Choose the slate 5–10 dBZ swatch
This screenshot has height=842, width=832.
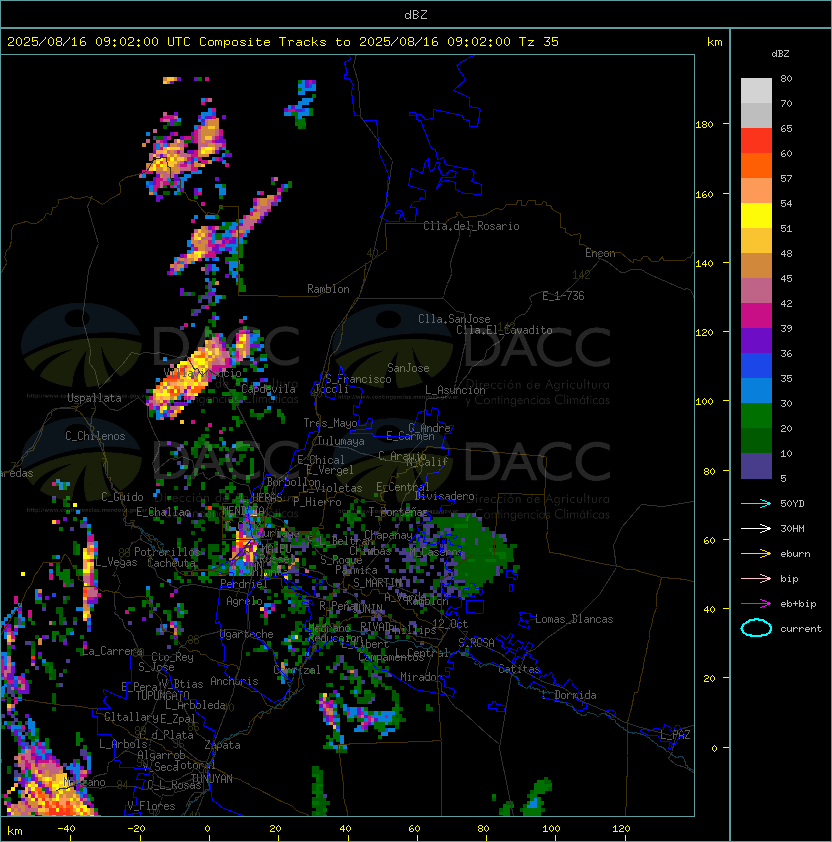click(756, 466)
